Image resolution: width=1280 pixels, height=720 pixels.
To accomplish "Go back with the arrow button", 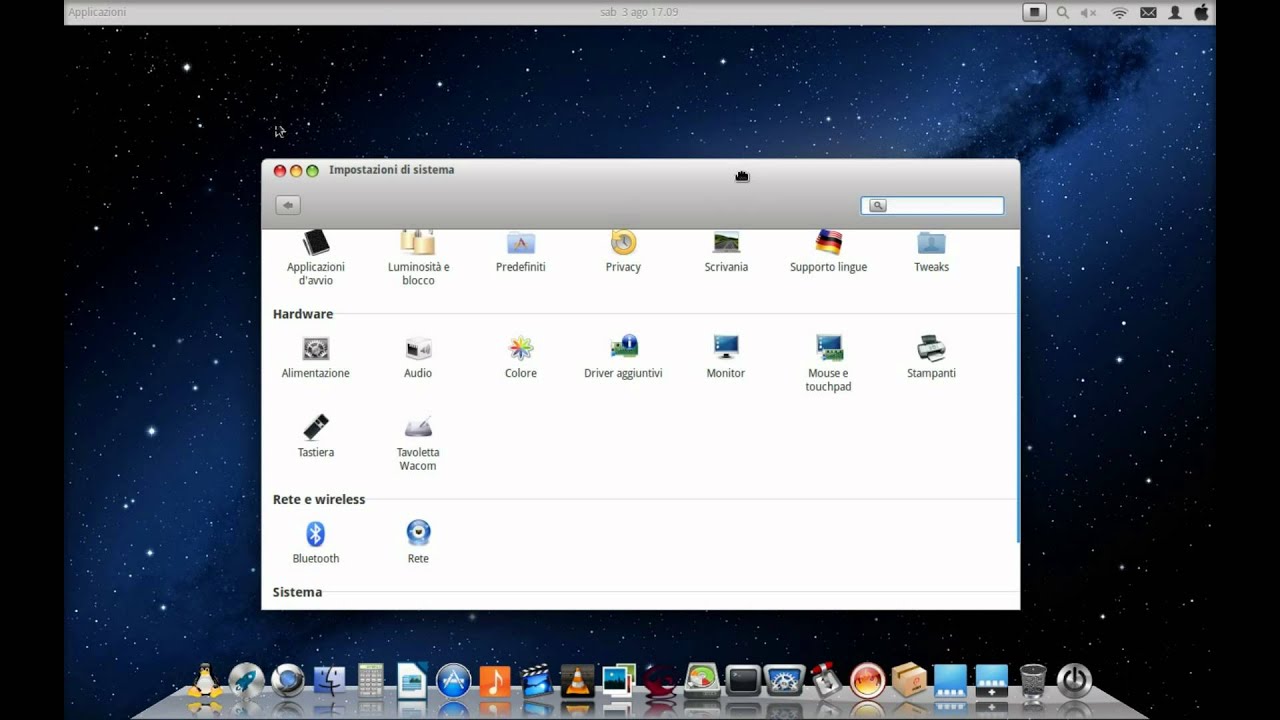I will (288, 205).
